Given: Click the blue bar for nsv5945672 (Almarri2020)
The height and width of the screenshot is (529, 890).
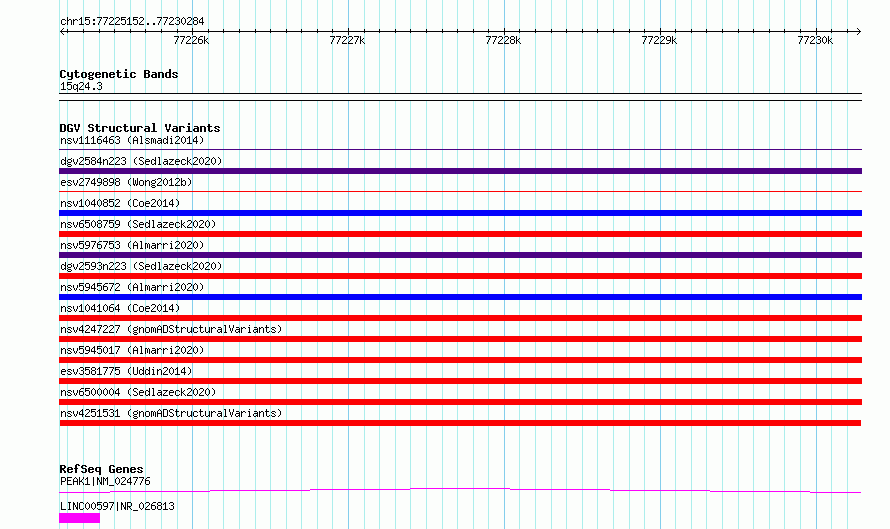Looking at the screenshot, I should point(460,297).
